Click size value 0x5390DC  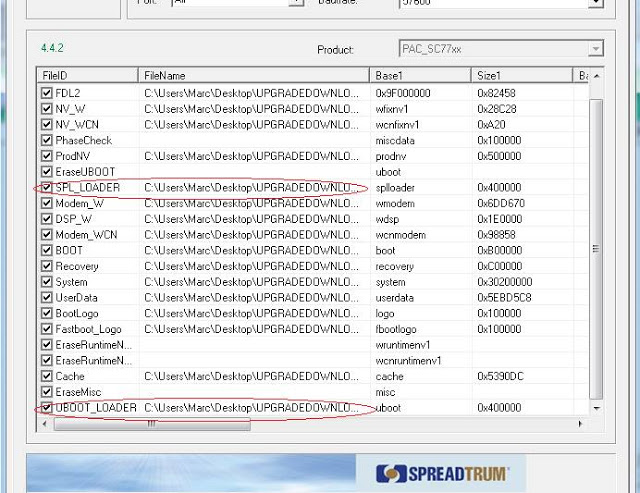pyautogui.click(x=500, y=376)
